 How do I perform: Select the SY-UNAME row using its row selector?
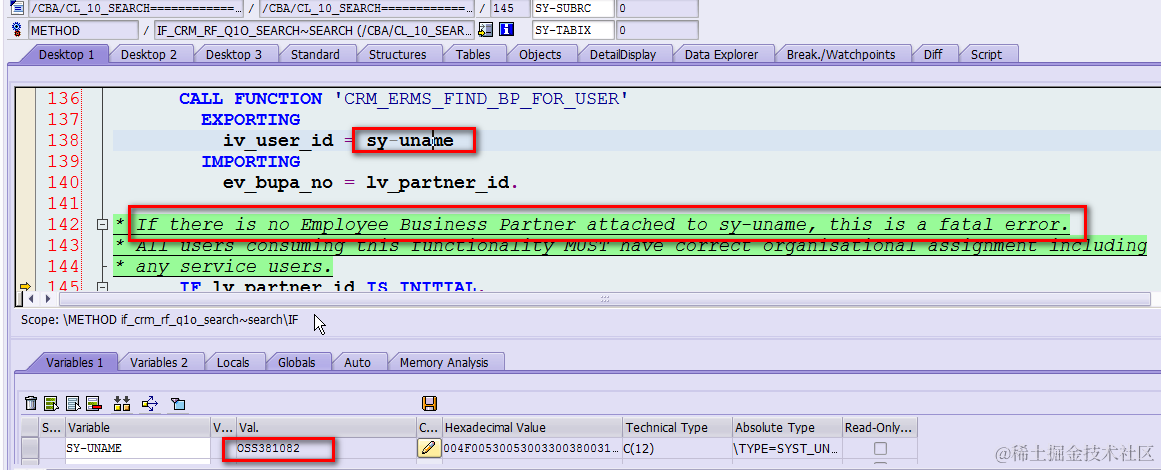click(30, 448)
